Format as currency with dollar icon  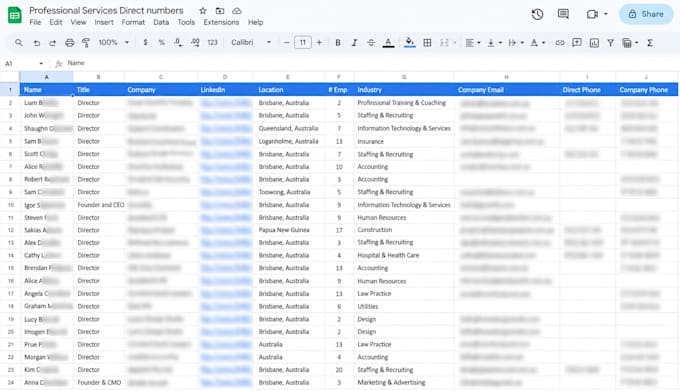145,42
